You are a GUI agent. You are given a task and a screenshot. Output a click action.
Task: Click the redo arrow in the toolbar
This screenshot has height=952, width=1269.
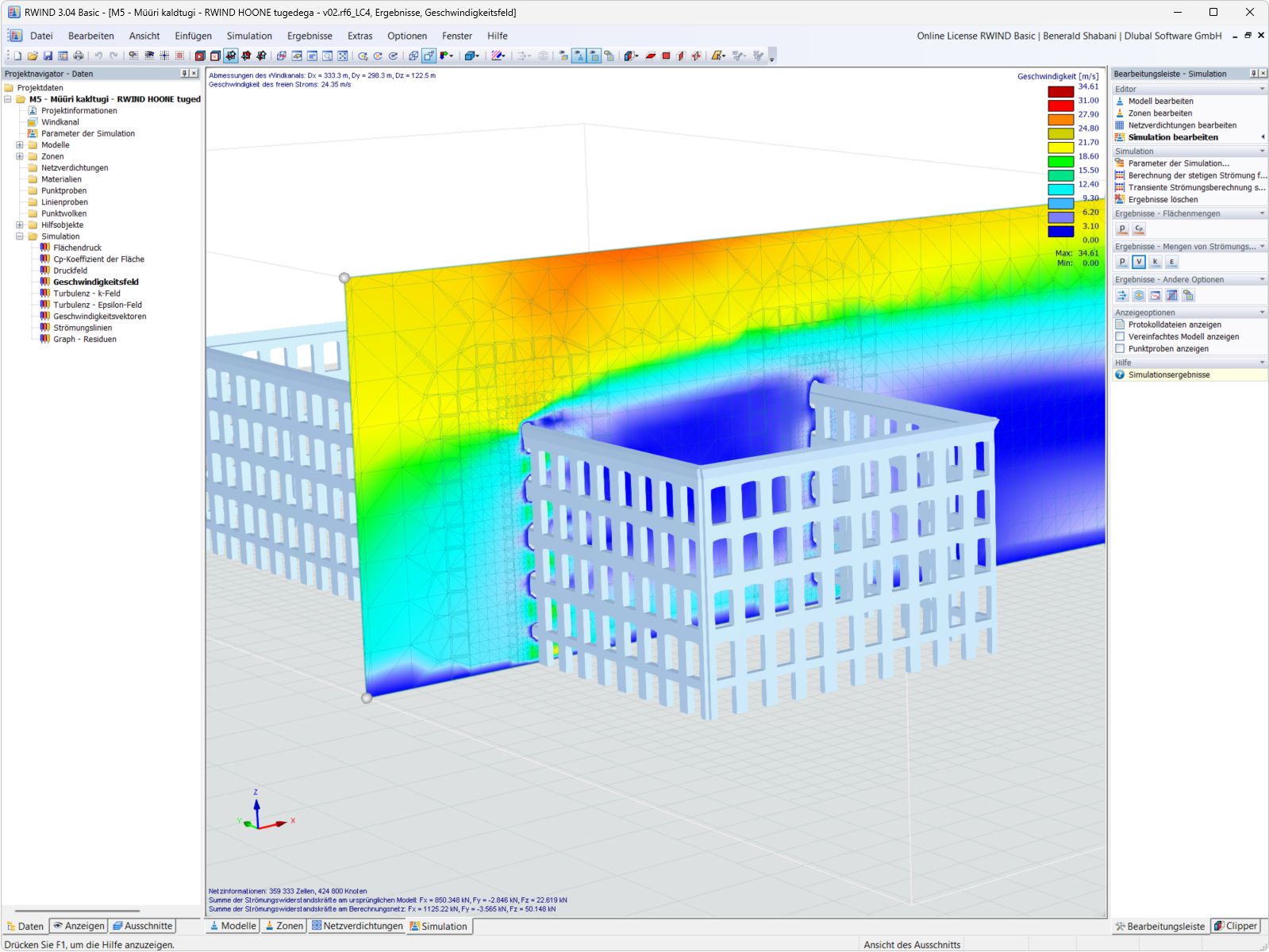click(x=113, y=56)
